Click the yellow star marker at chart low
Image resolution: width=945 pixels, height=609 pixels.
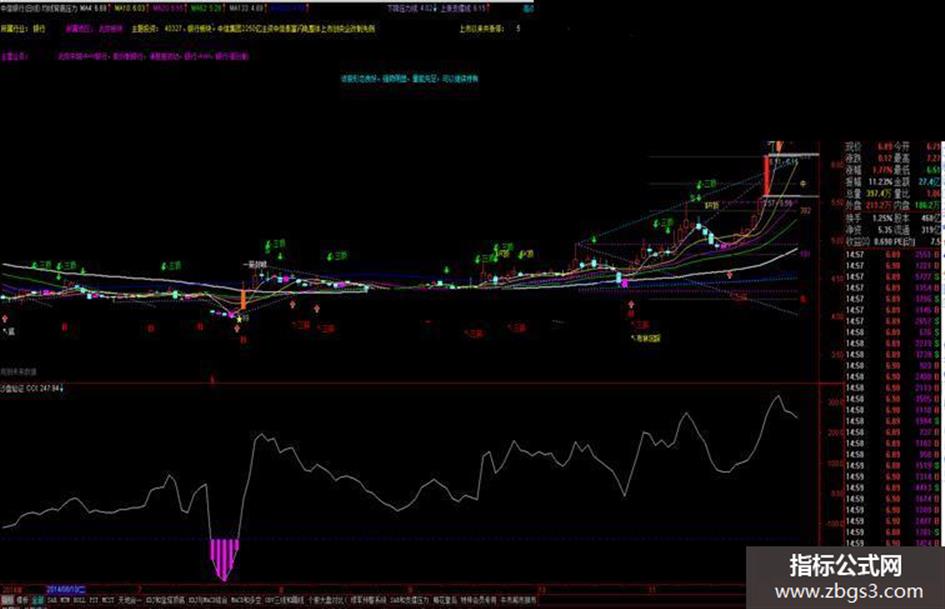pos(239,318)
